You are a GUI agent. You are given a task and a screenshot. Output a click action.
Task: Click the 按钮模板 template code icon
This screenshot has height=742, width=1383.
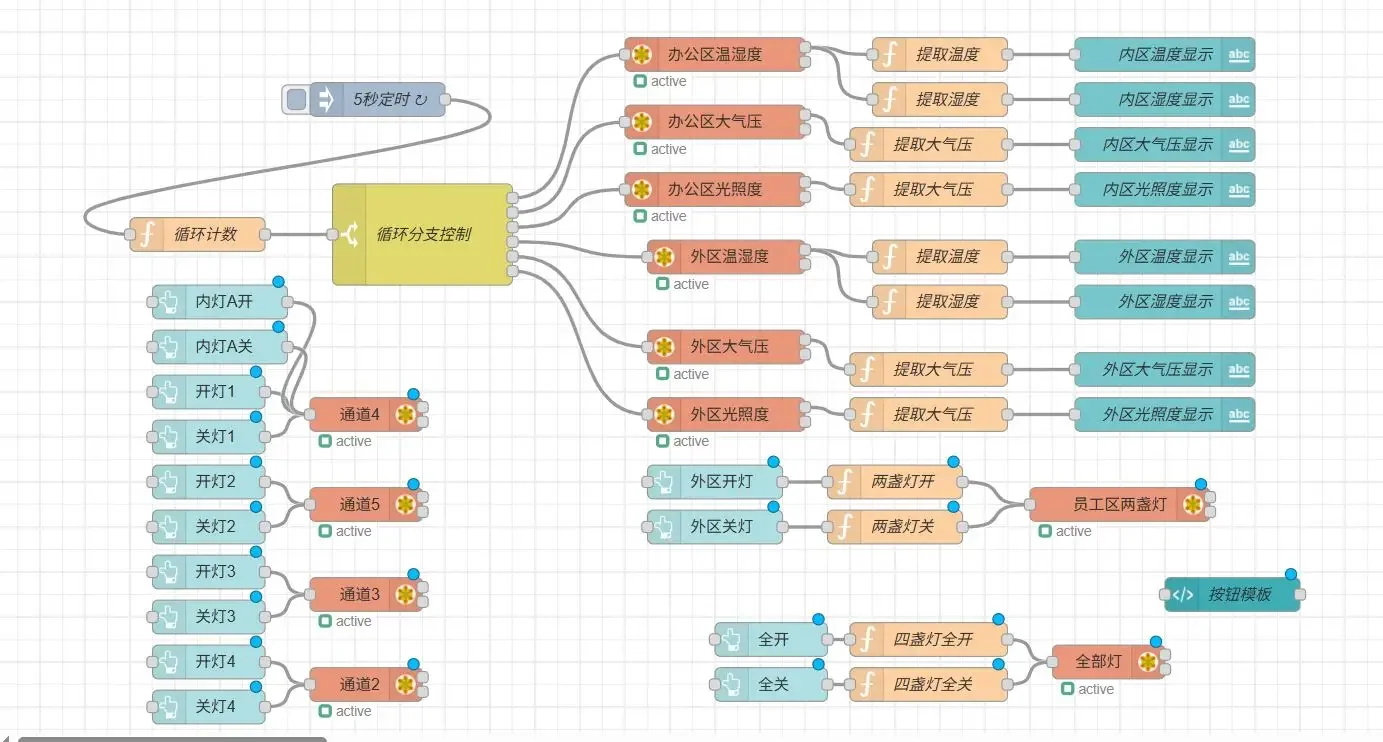(1183, 594)
